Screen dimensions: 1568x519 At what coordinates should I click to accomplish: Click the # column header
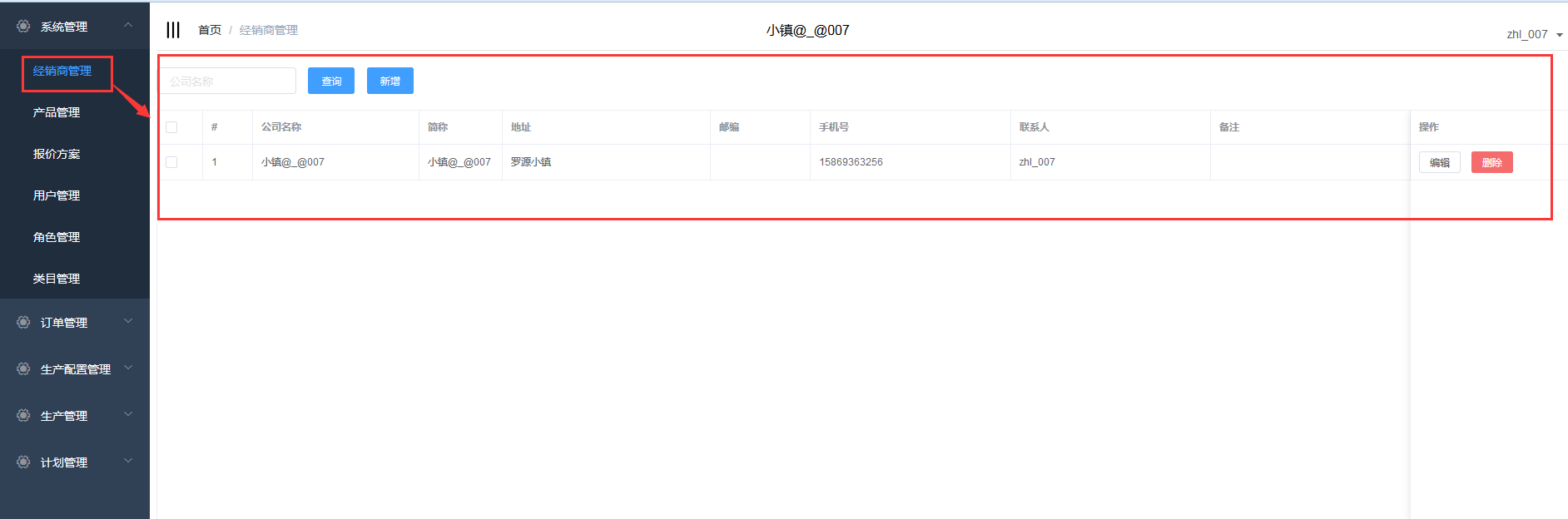click(x=215, y=127)
